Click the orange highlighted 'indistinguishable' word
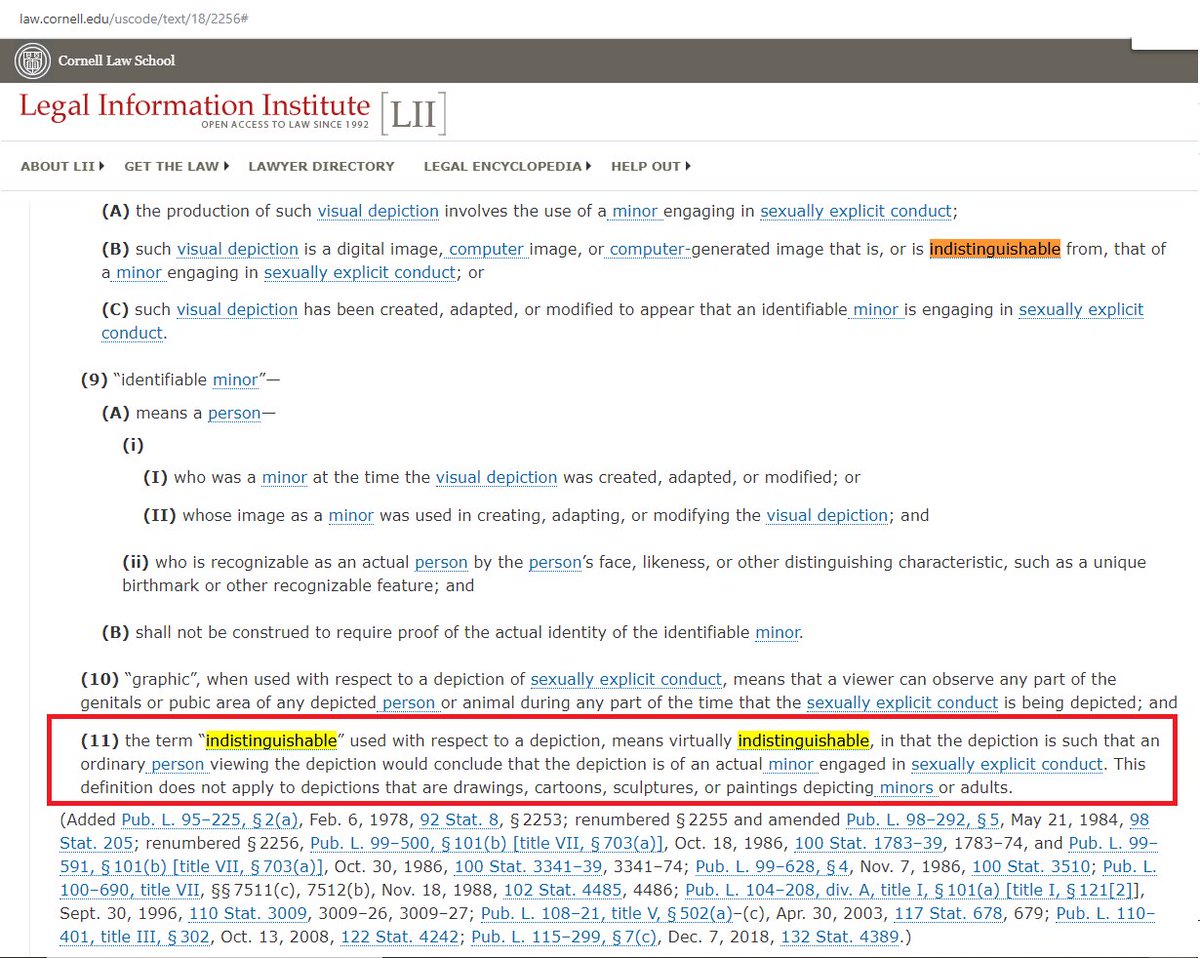 tap(995, 249)
